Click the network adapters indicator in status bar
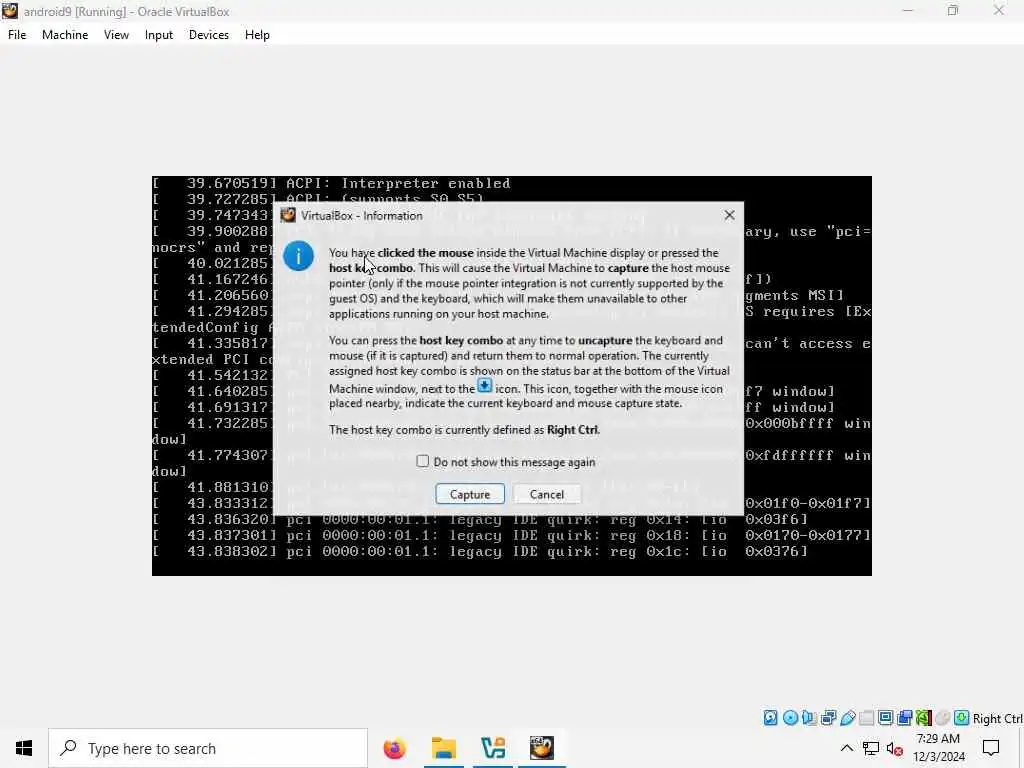The image size is (1024, 768). click(x=828, y=718)
